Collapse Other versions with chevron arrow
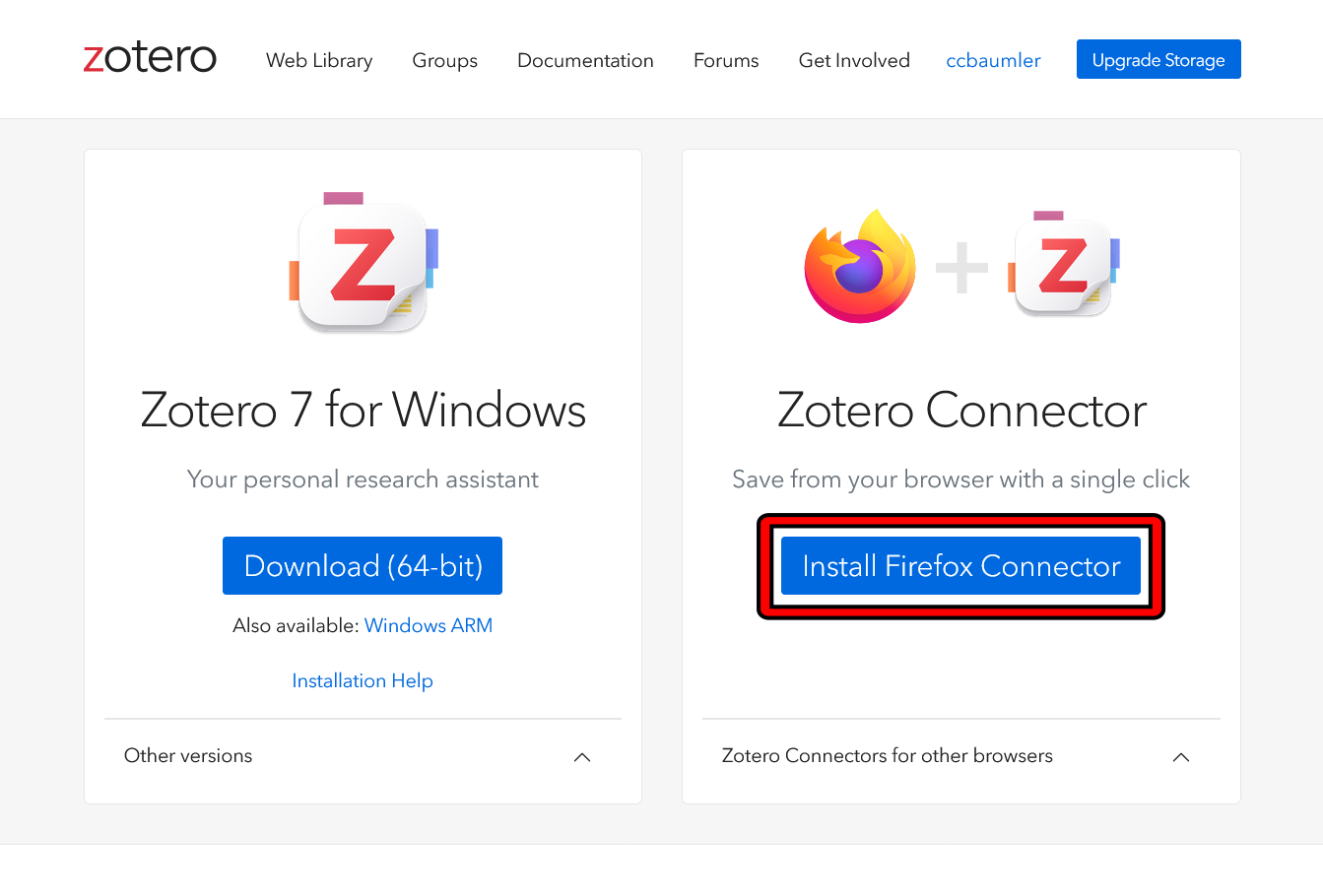 pos(582,757)
